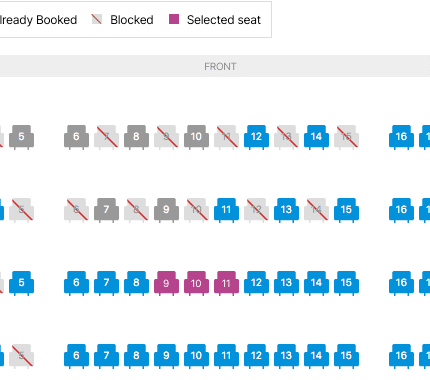Deselect pink seat 10 in third row
Screen dimensions: 430x380
pos(196,283)
